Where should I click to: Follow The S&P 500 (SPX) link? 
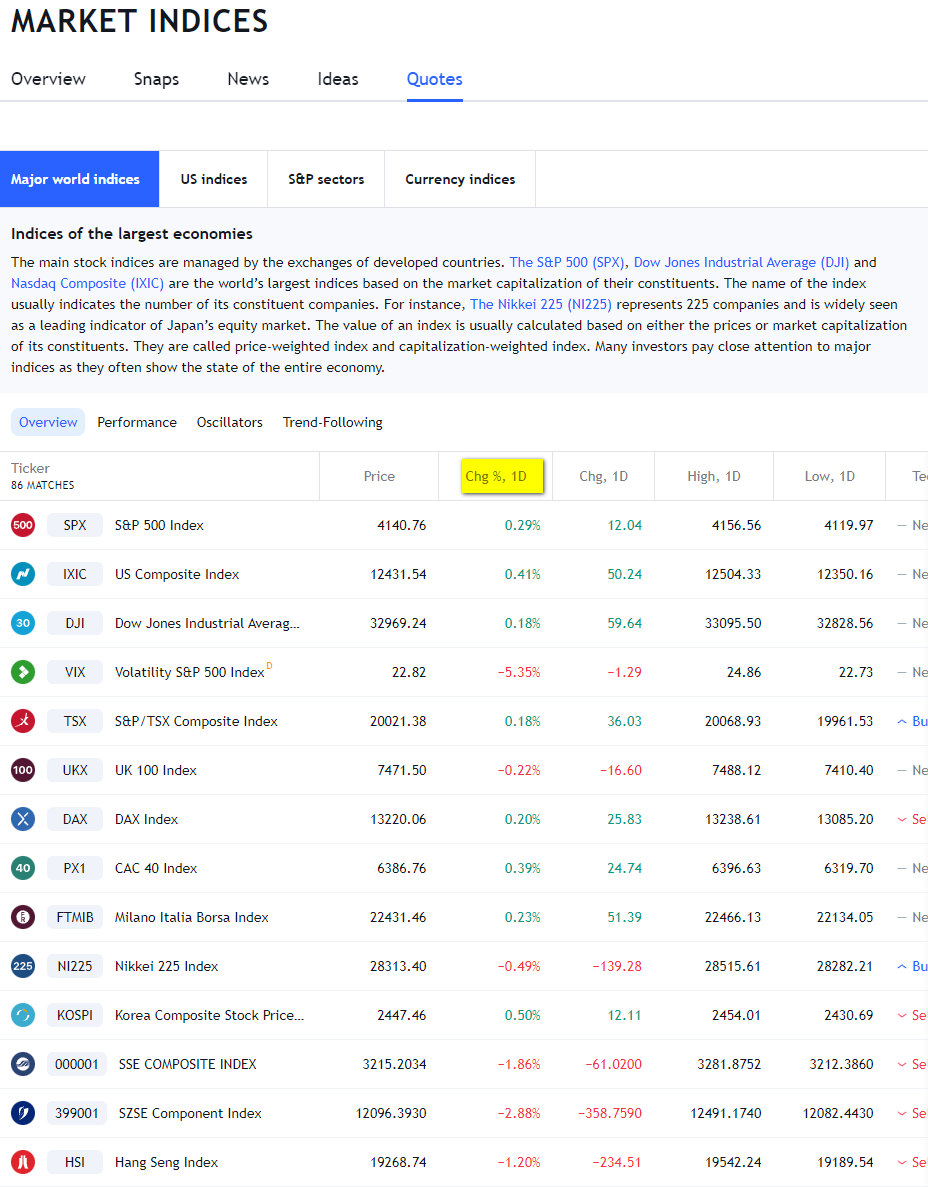567,262
